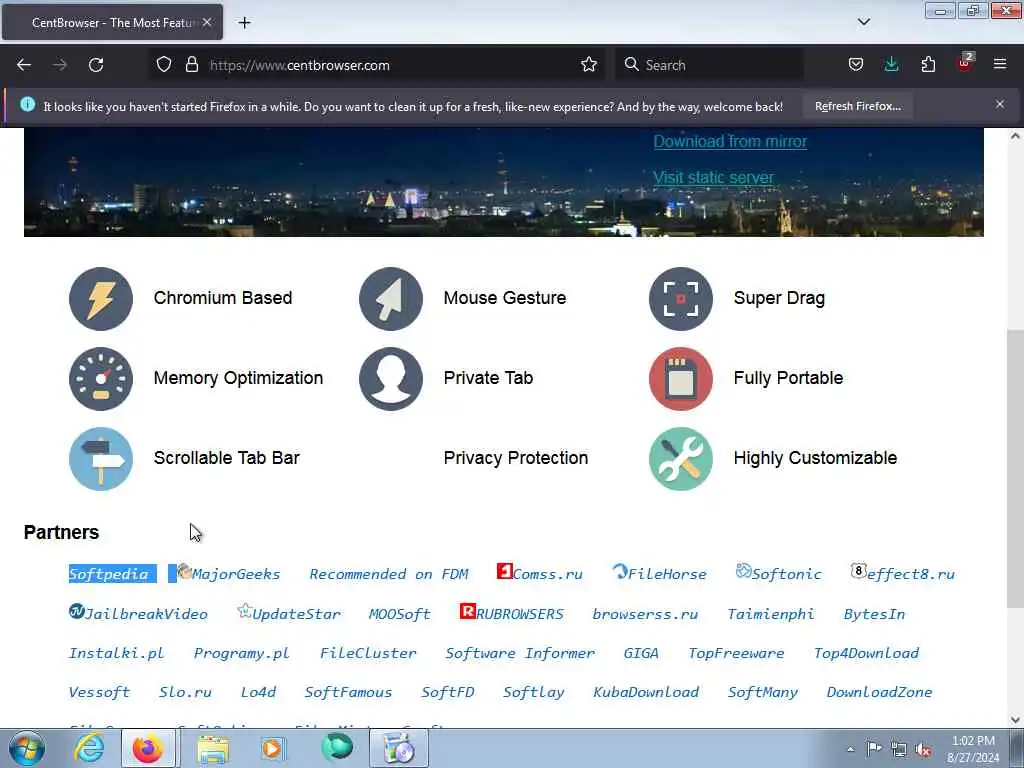Open the browserss.ru partner link
Screen dimensions: 1024x768
pyautogui.click(x=645, y=614)
